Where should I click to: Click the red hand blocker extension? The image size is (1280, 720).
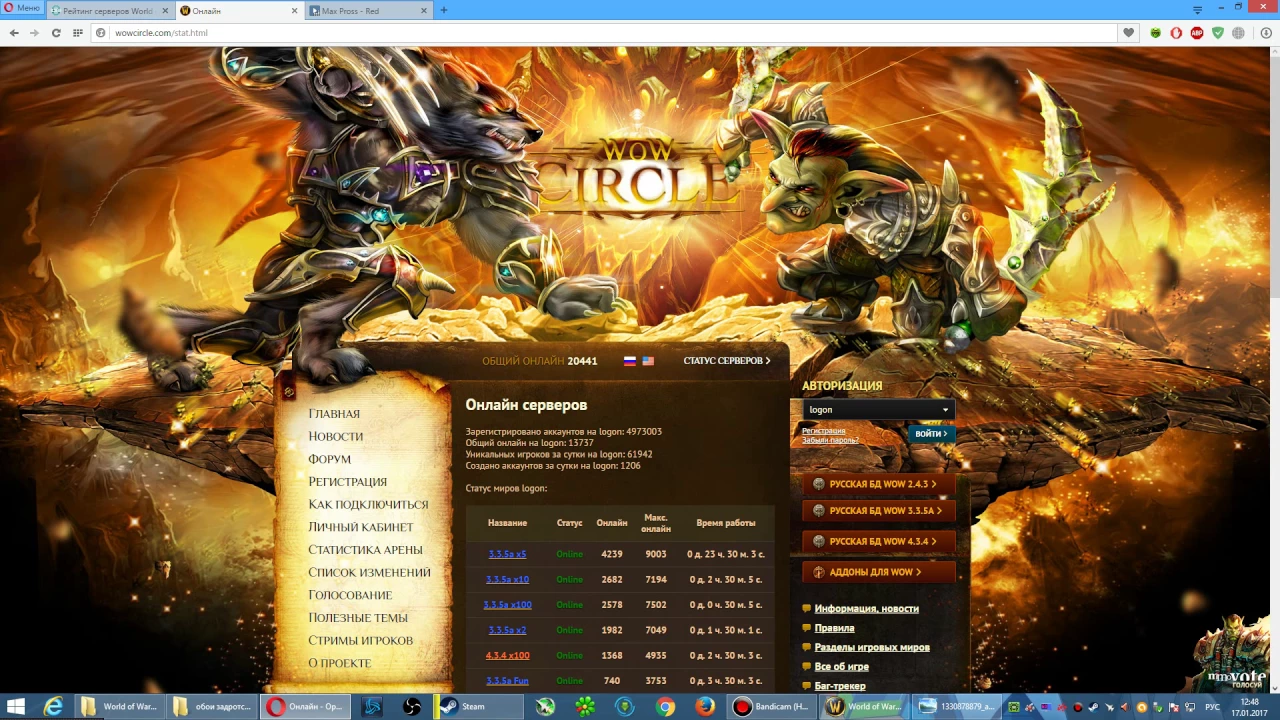[x=1176, y=33]
